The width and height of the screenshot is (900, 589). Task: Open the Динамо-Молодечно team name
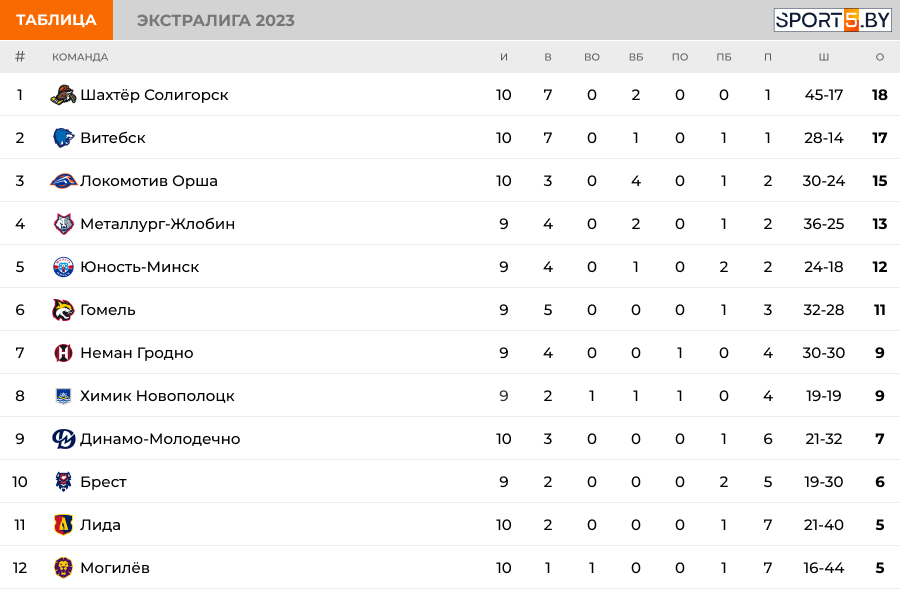(x=160, y=439)
